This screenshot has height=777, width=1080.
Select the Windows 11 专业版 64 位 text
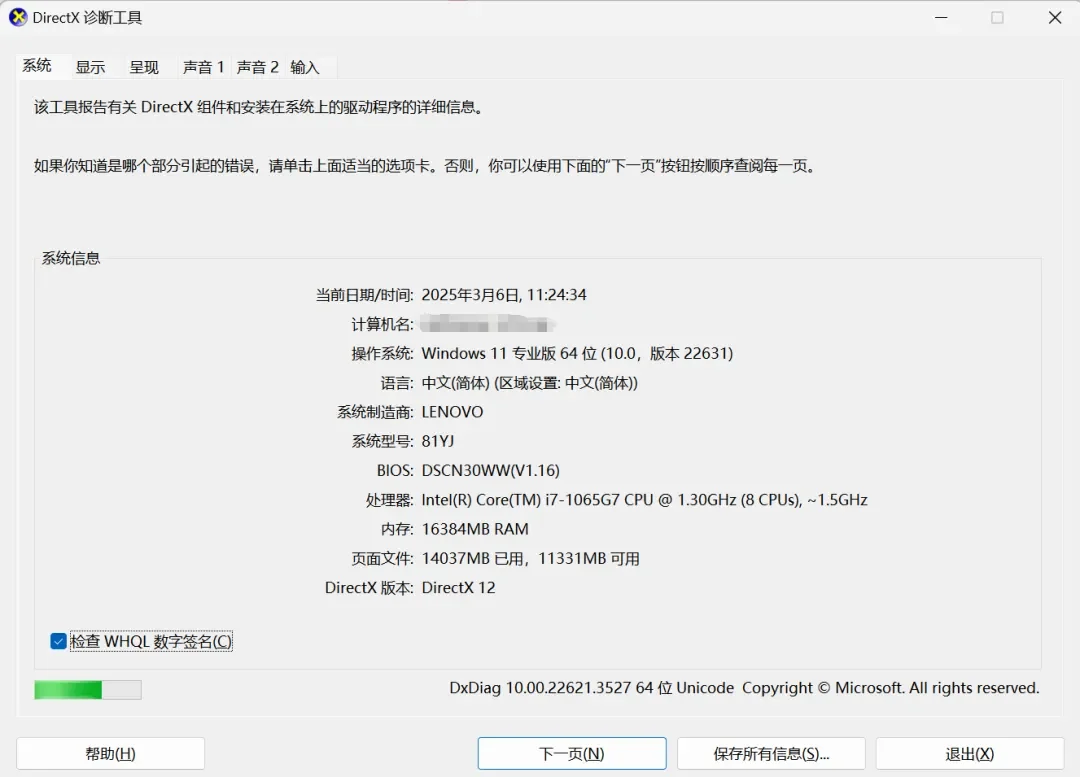(509, 353)
